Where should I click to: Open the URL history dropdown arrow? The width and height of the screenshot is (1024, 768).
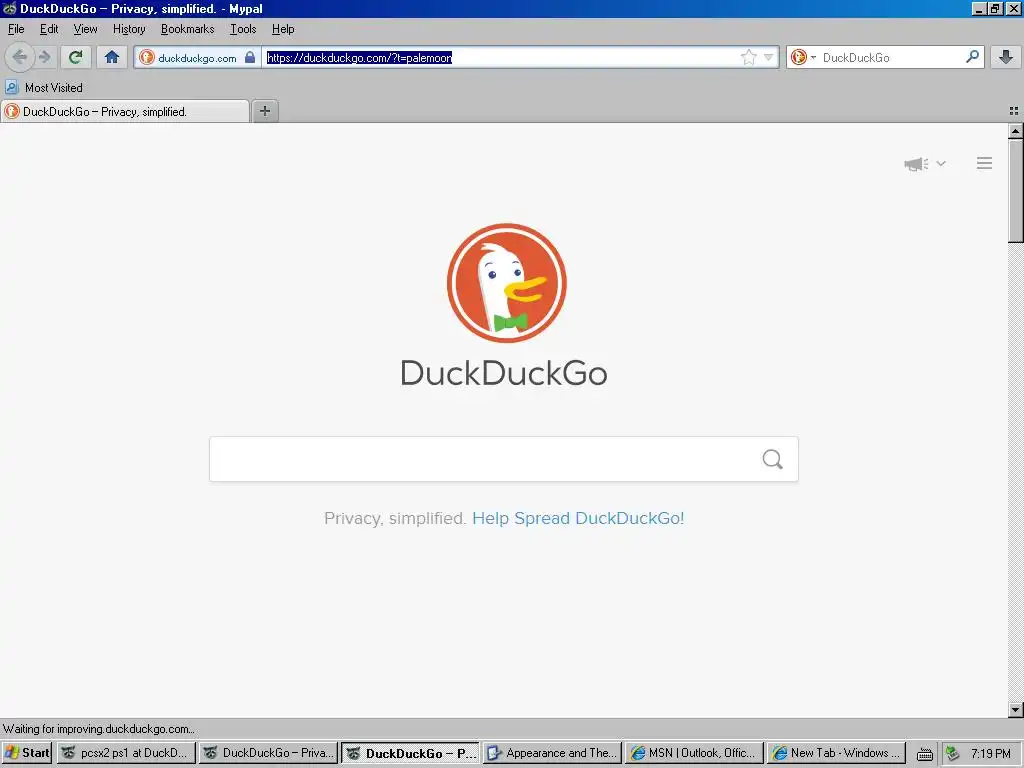pyautogui.click(x=769, y=57)
